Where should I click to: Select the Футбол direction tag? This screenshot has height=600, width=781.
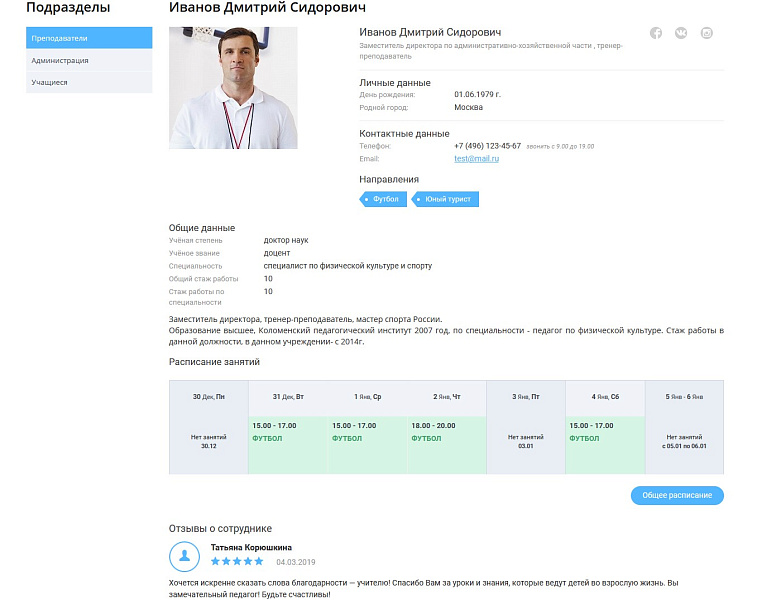tap(383, 199)
